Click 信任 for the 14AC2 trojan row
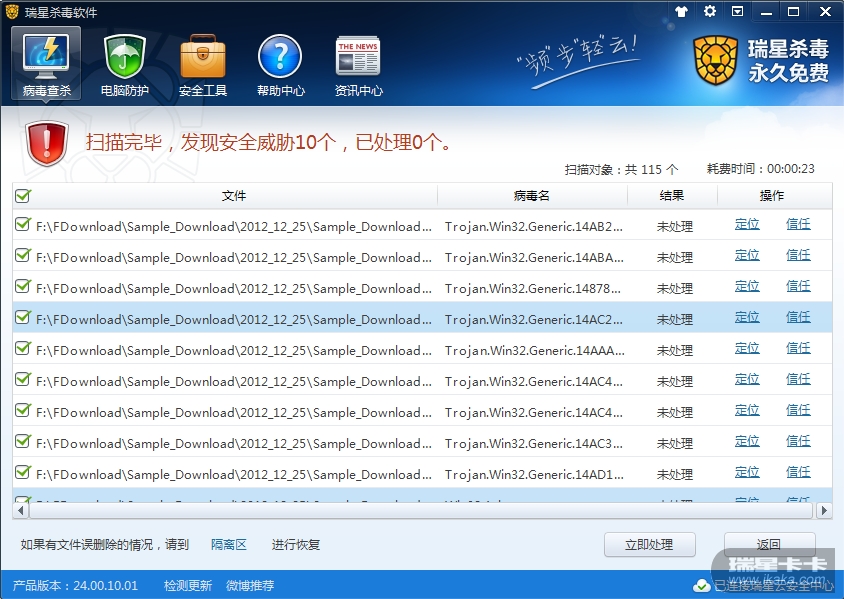 pos(798,317)
